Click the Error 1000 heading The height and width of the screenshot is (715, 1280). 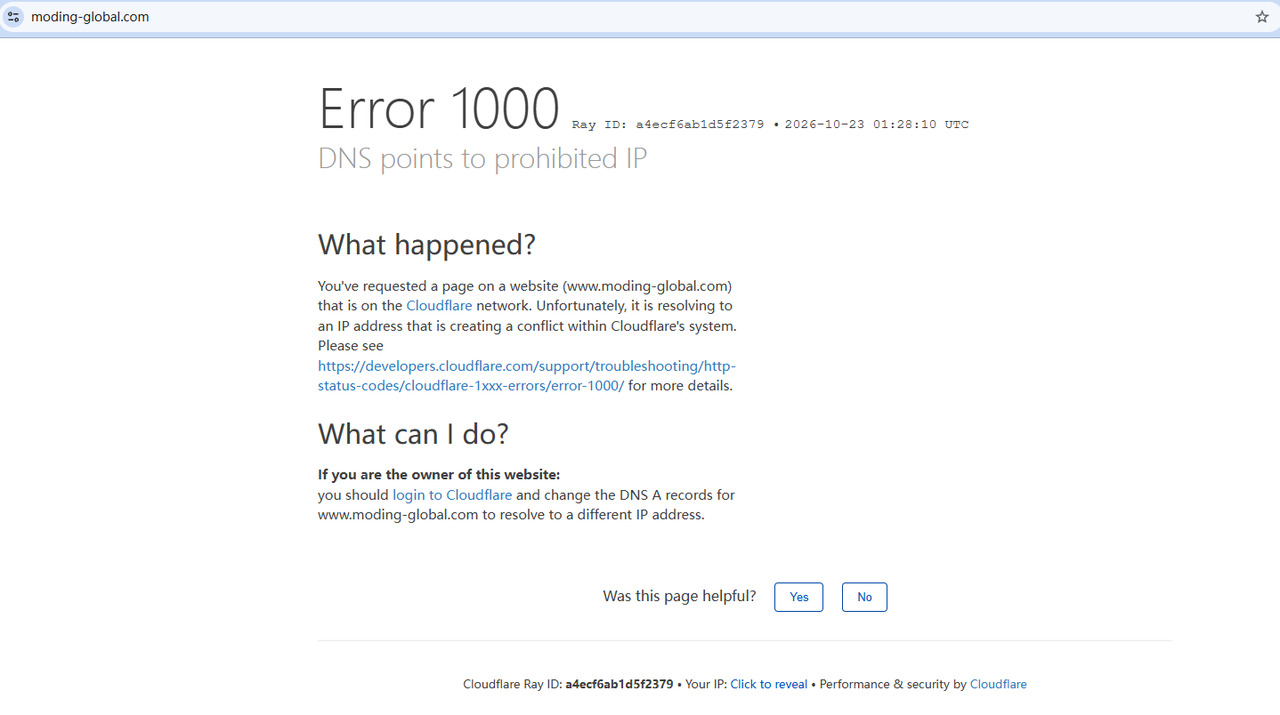[439, 109]
